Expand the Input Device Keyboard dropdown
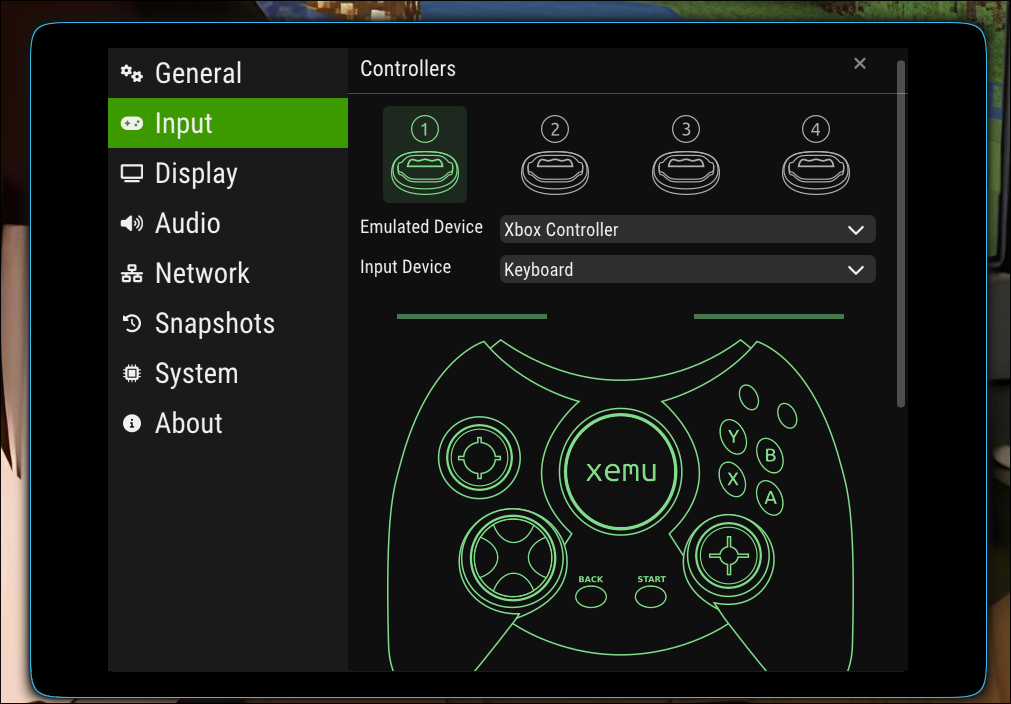The image size is (1011, 704). pyautogui.click(x=687, y=269)
